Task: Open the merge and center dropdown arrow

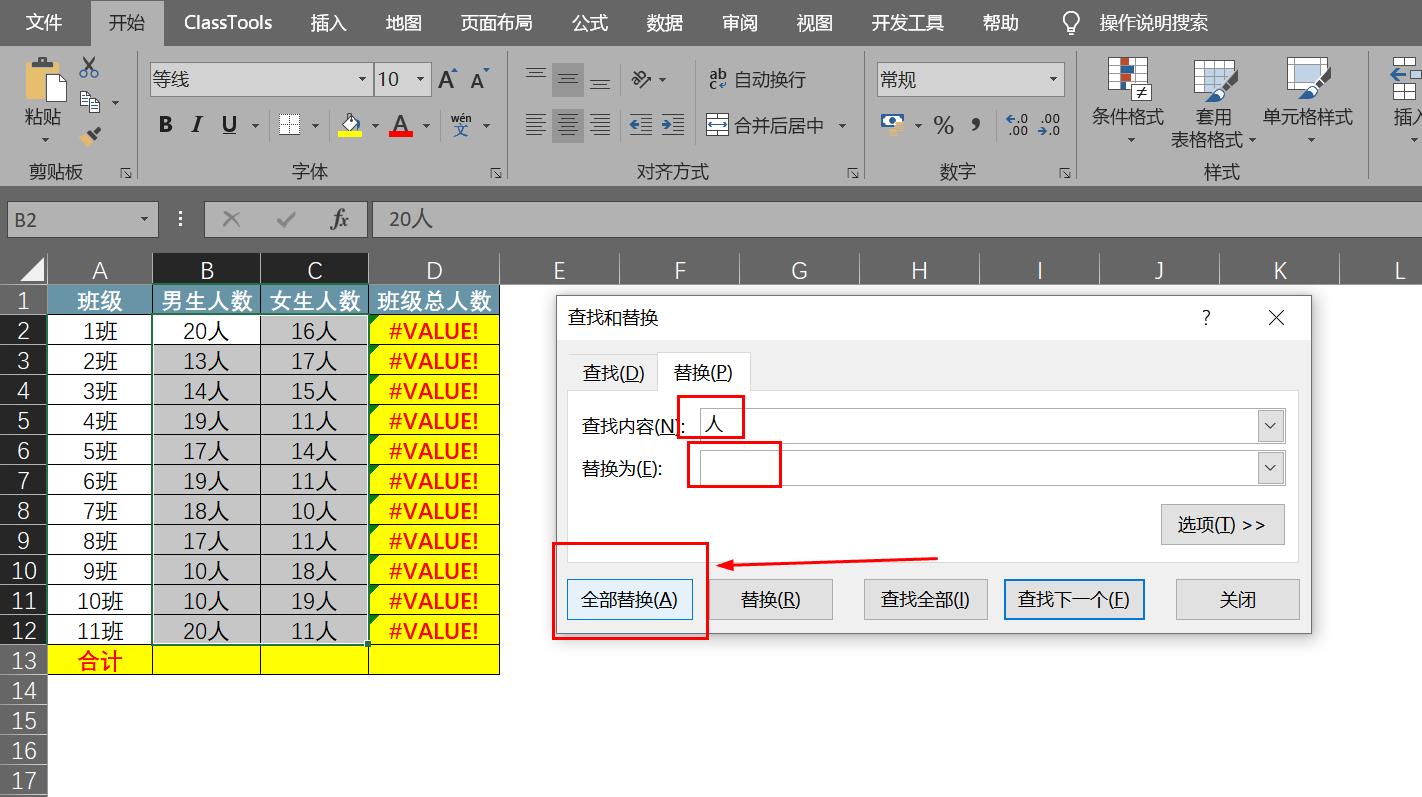Action: click(x=842, y=126)
